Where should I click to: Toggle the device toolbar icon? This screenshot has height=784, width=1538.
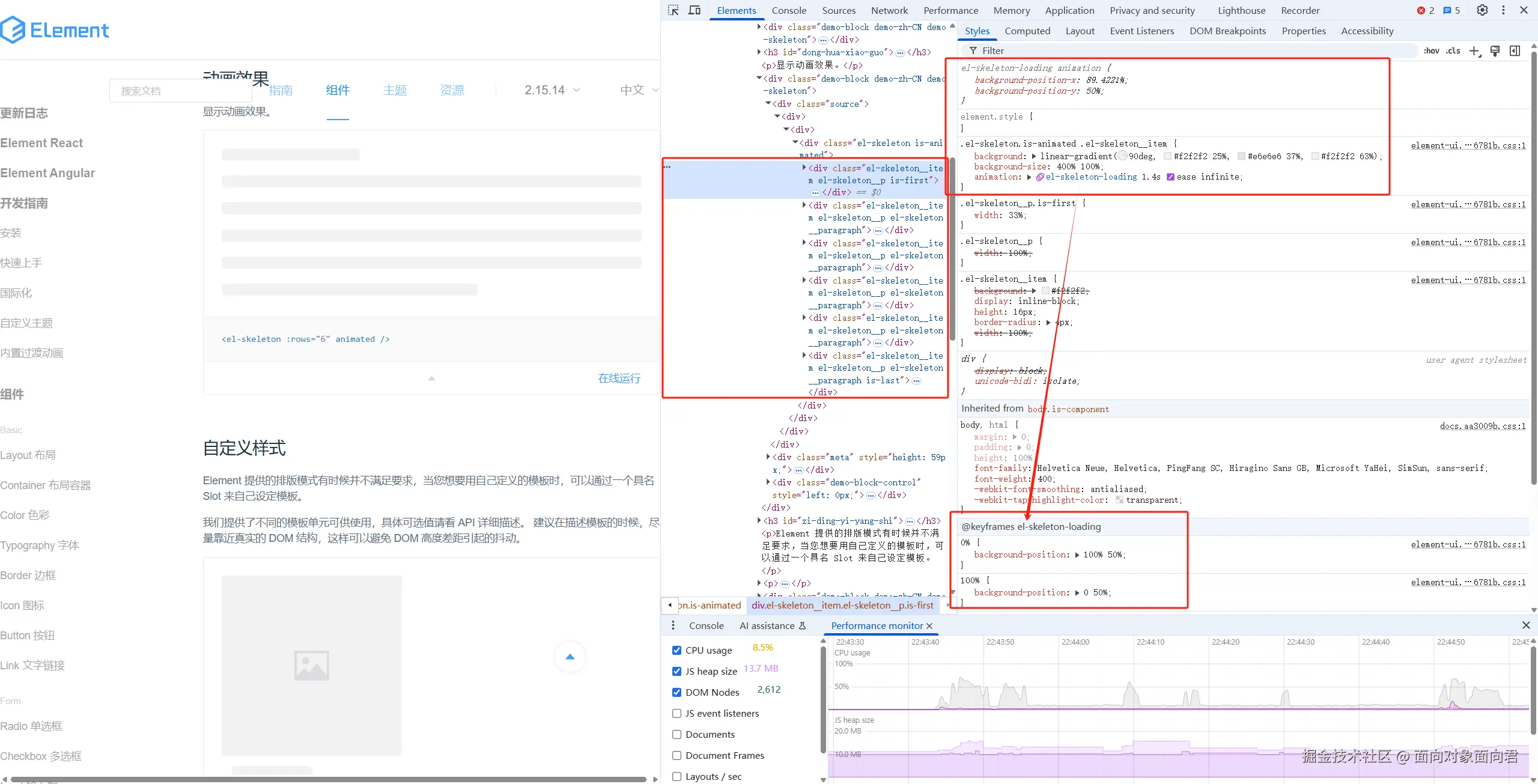click(695, 10)
